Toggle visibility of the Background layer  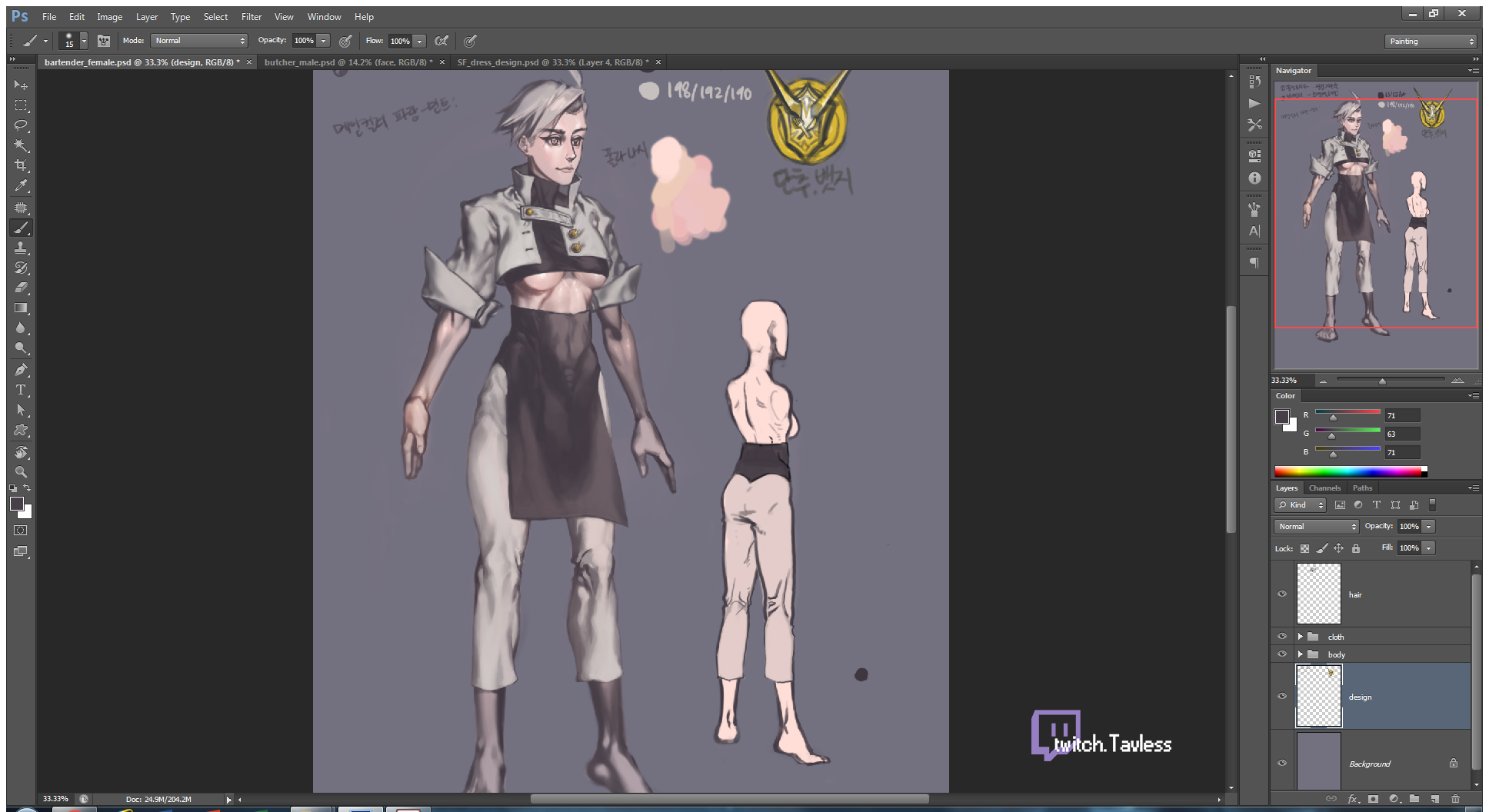1282,763
